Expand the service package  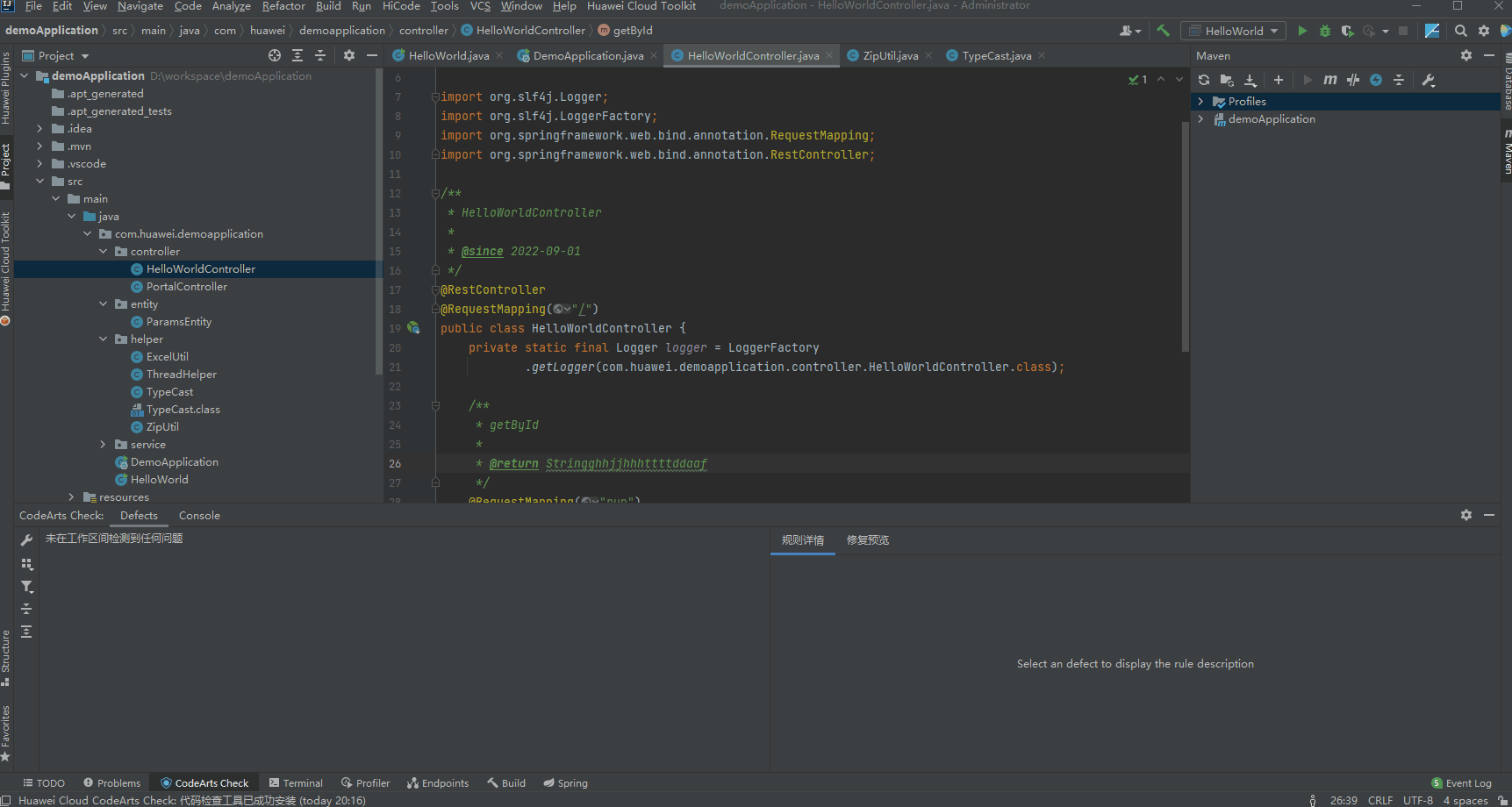pyautogui.click(x=103, y=445)
